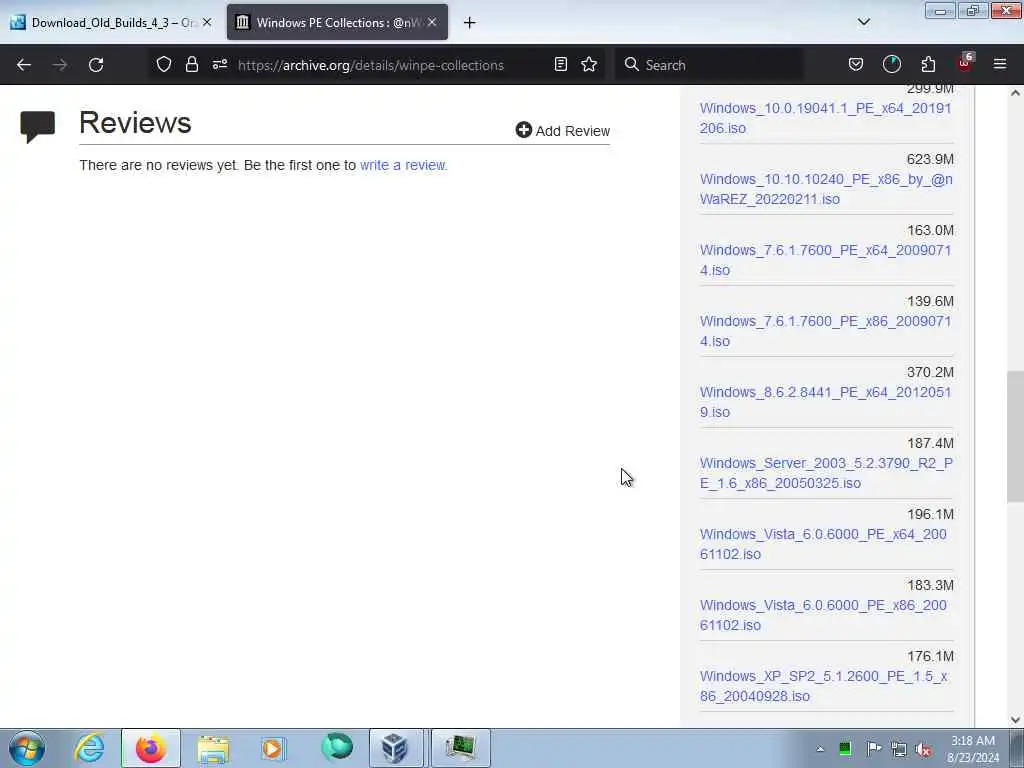Image resolution: width=1024 pixels, height=768 pixels.
Task: Click the scrollbar down arrow
Action: (1015, 720)
